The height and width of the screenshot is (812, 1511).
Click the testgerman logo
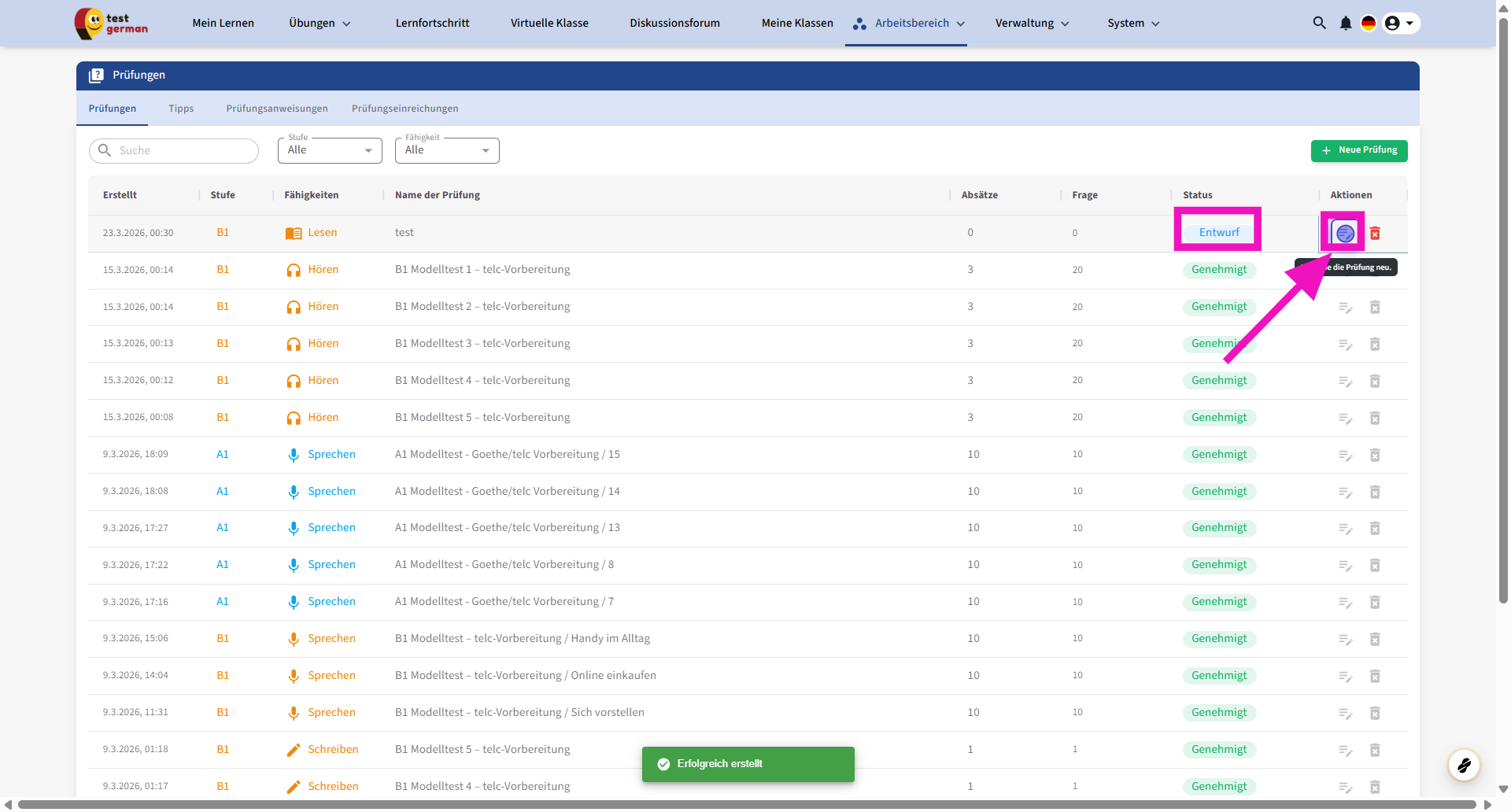[x=111, y=24]
